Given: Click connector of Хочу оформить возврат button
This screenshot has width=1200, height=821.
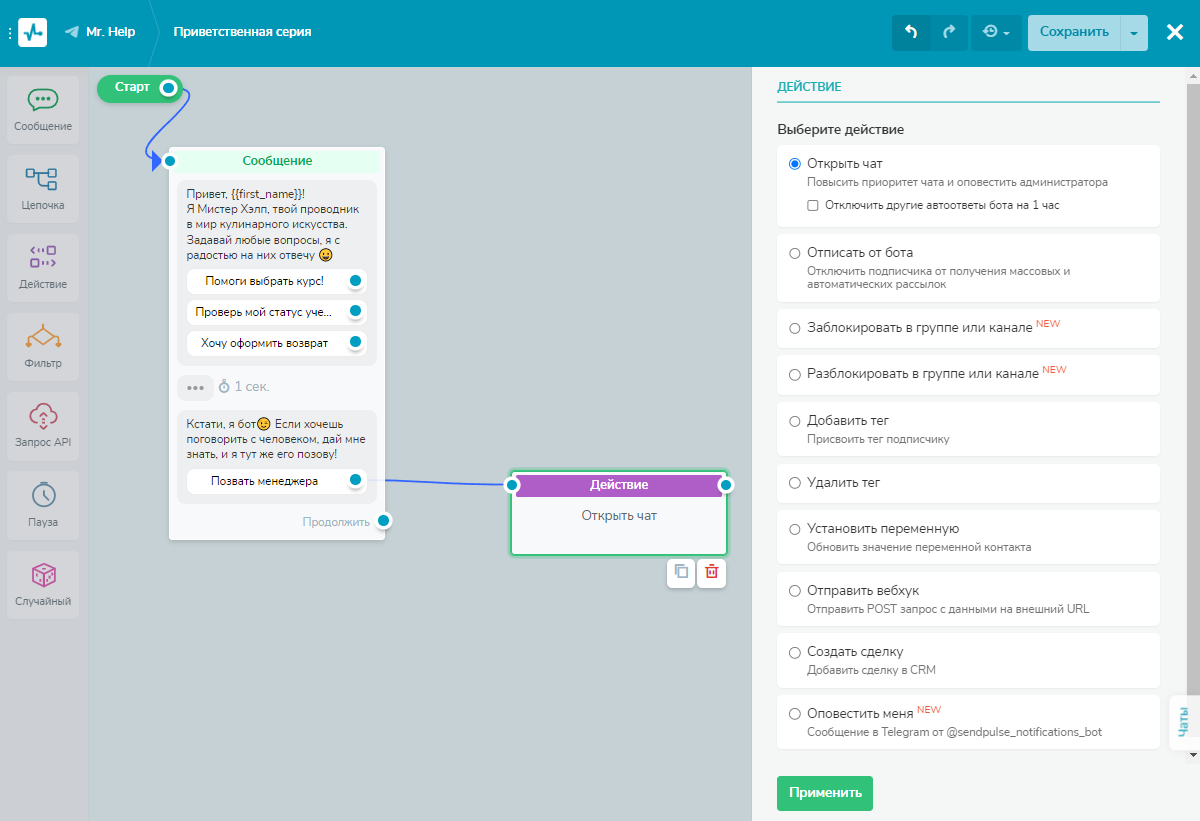Looking at the screenshot, I should click(x=355, y=343).
